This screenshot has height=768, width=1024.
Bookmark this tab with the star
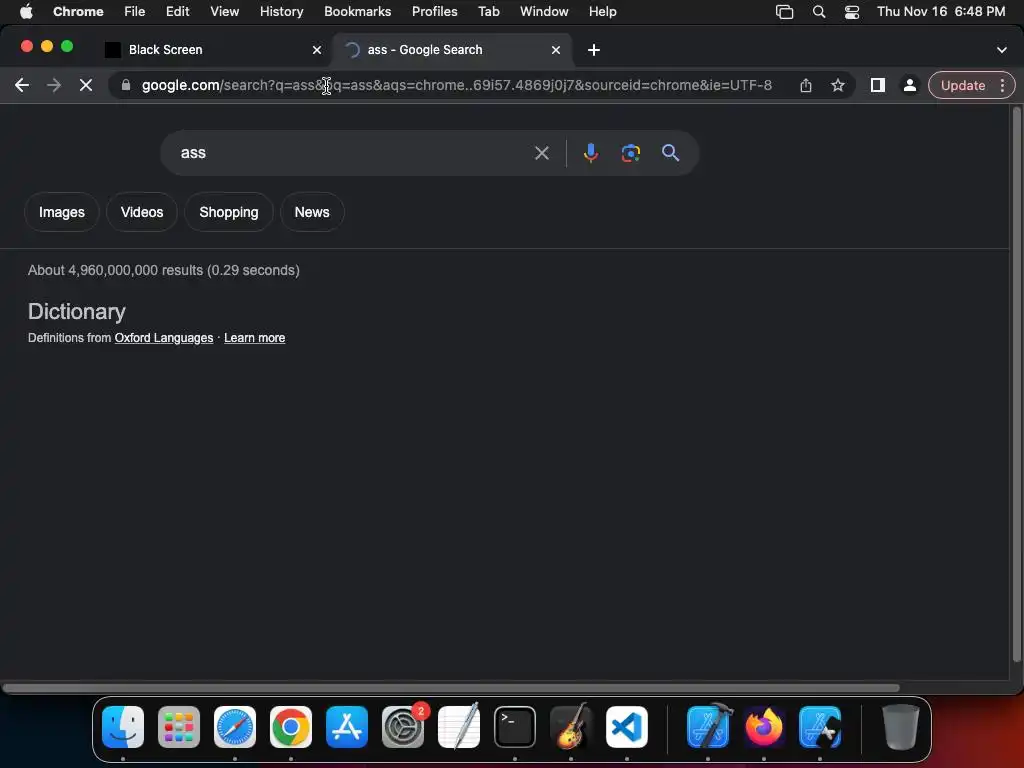point(838,85)
